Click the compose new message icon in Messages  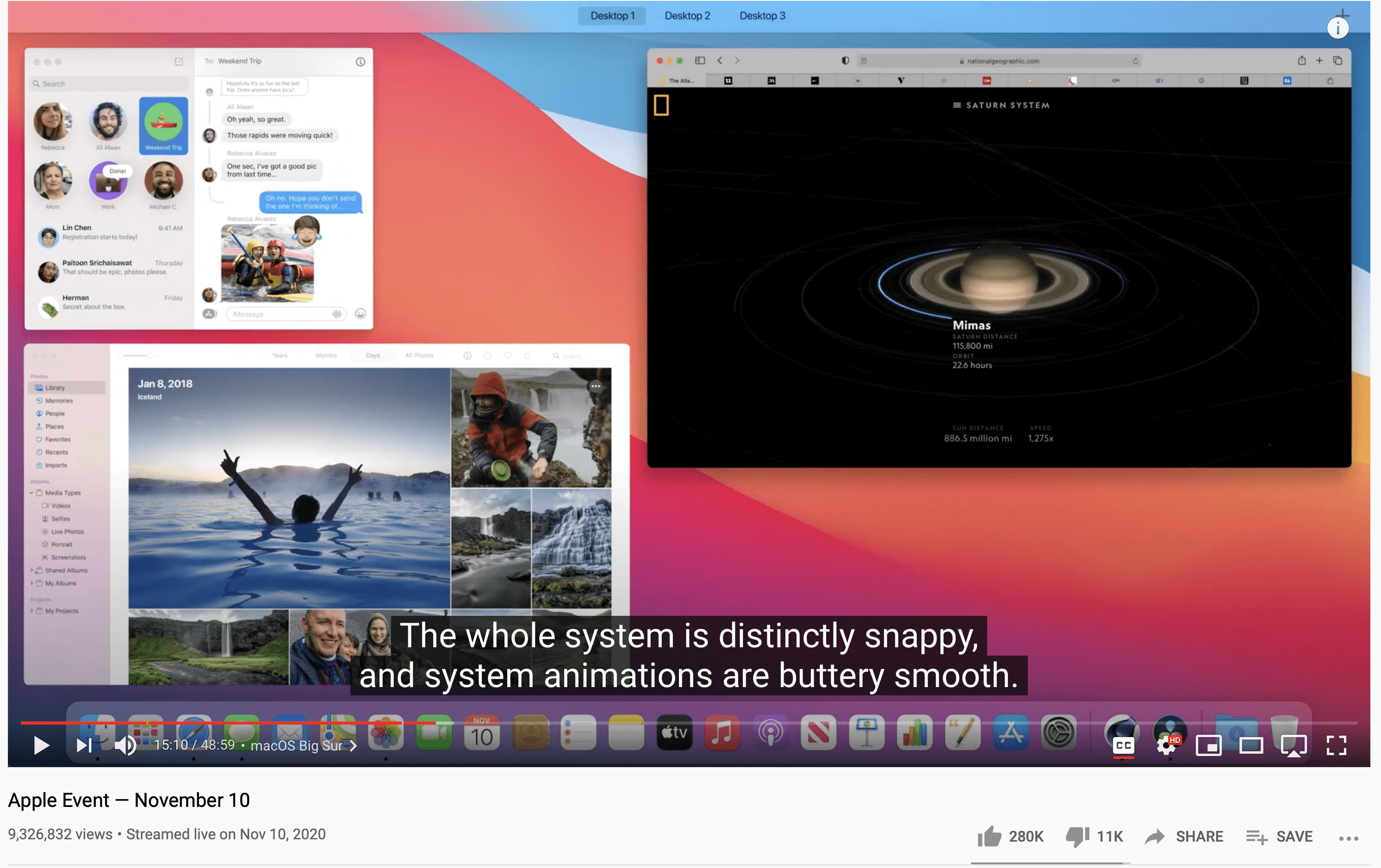(179, 62)
